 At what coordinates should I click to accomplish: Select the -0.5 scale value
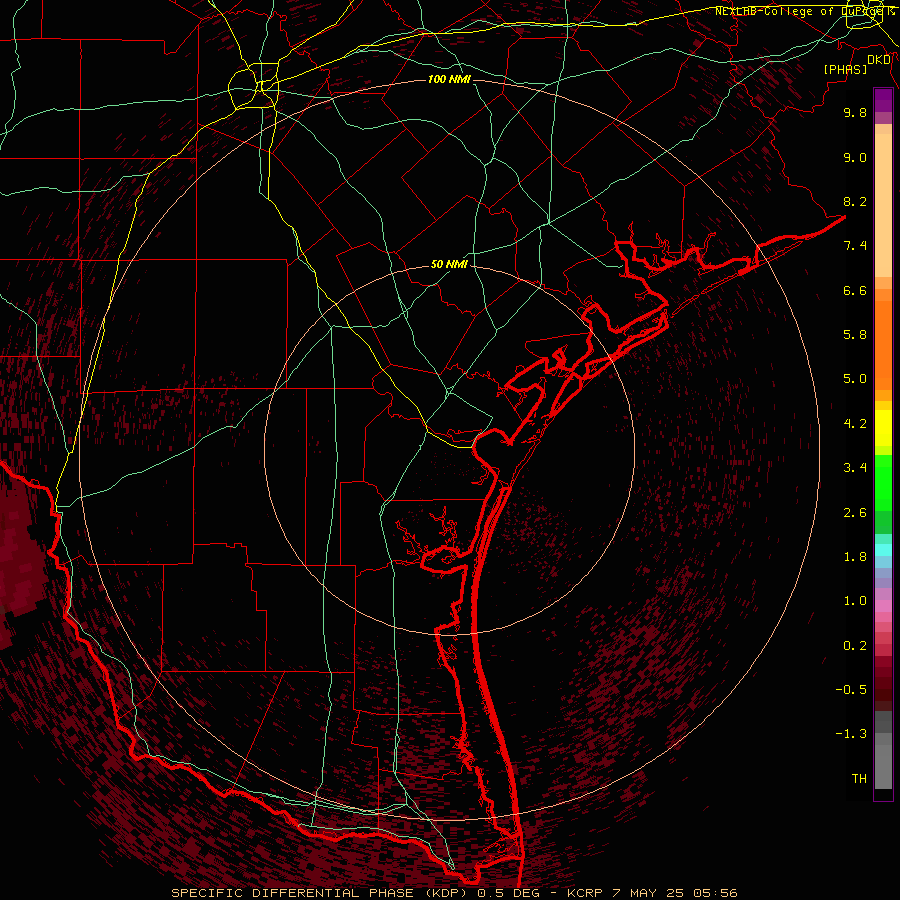851,690
